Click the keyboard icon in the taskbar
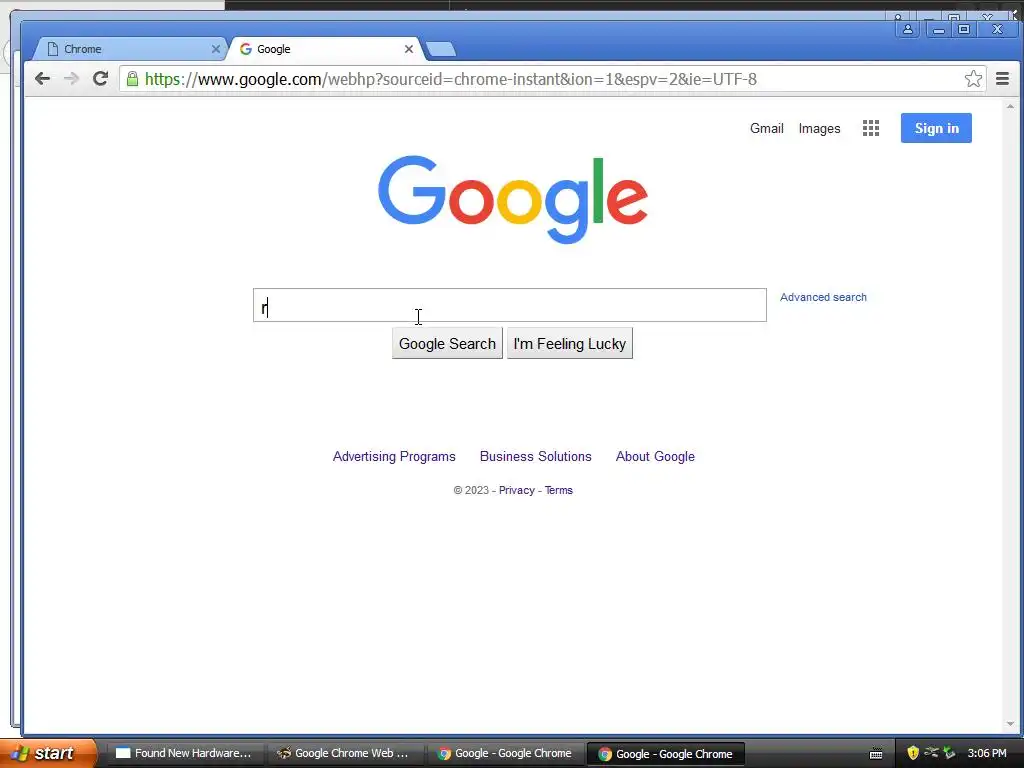 [x=876, y=754]
